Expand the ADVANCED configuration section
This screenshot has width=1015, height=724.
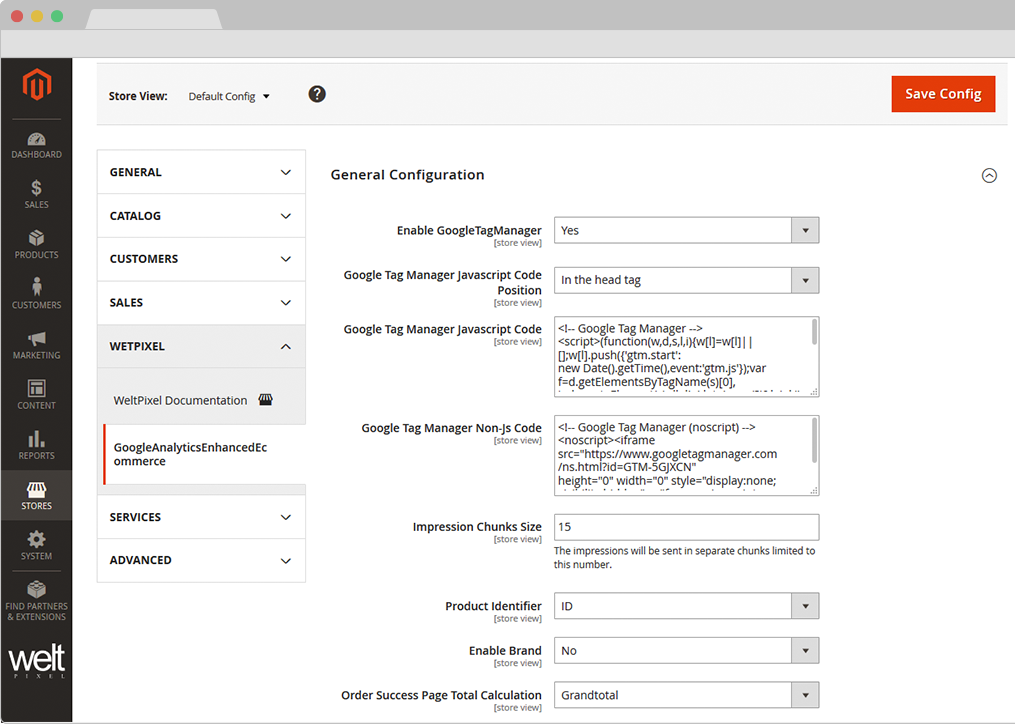[x=200, y=560]
